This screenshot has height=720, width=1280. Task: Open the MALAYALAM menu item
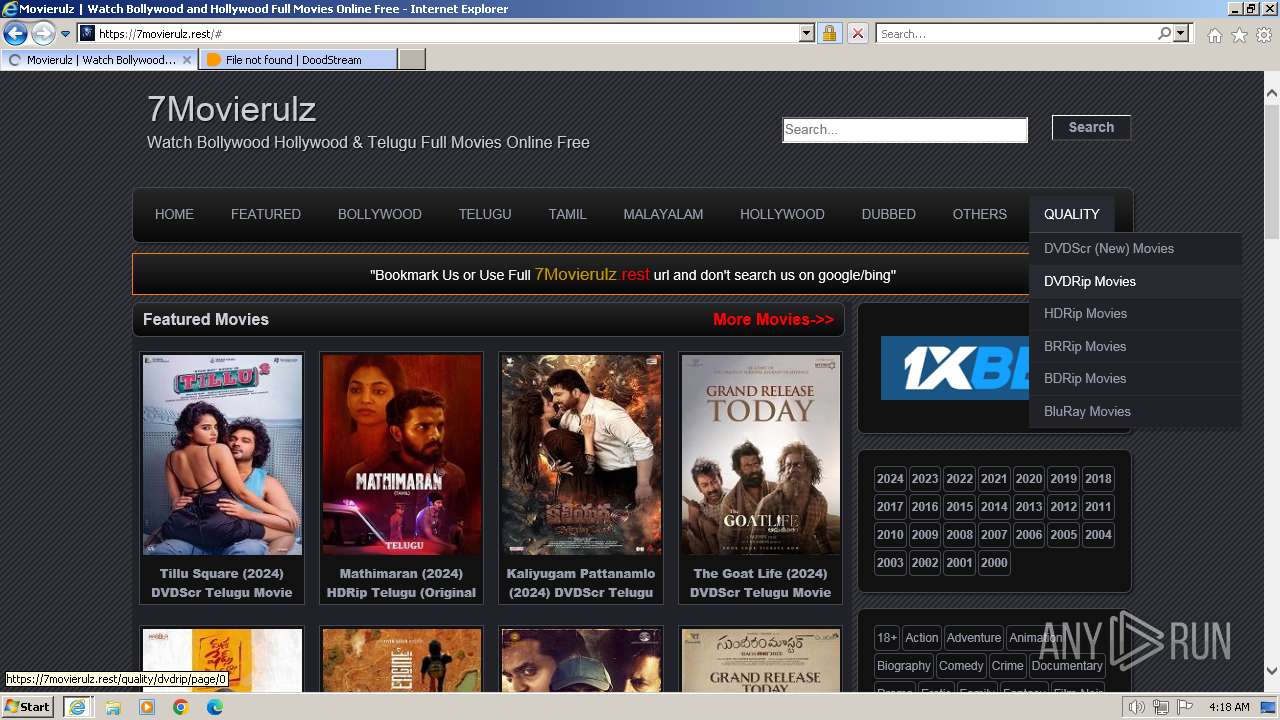pos(663,214)
